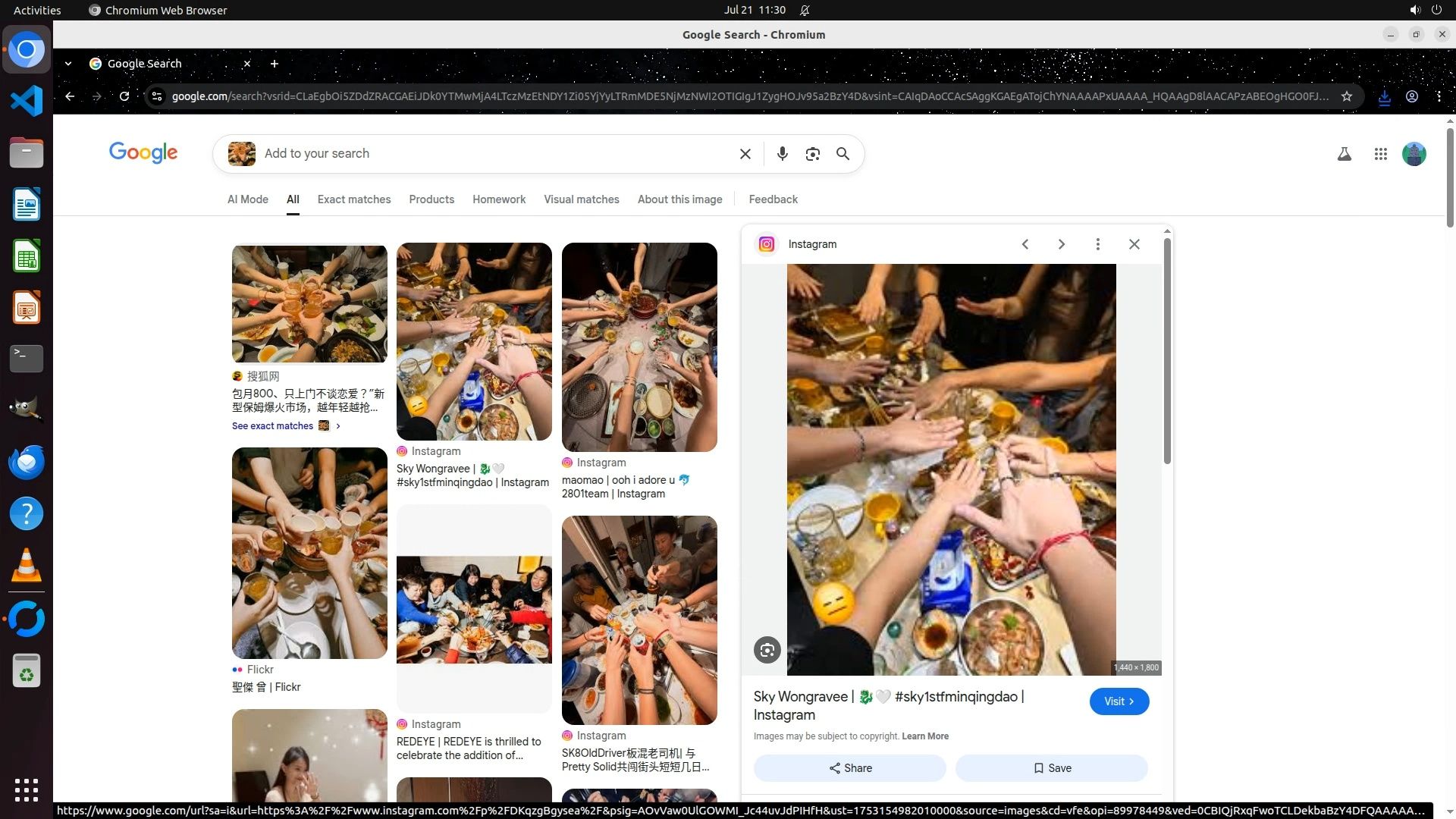Go to previous image in preview panel
1456x819 pixels.
pos(1025,244)
